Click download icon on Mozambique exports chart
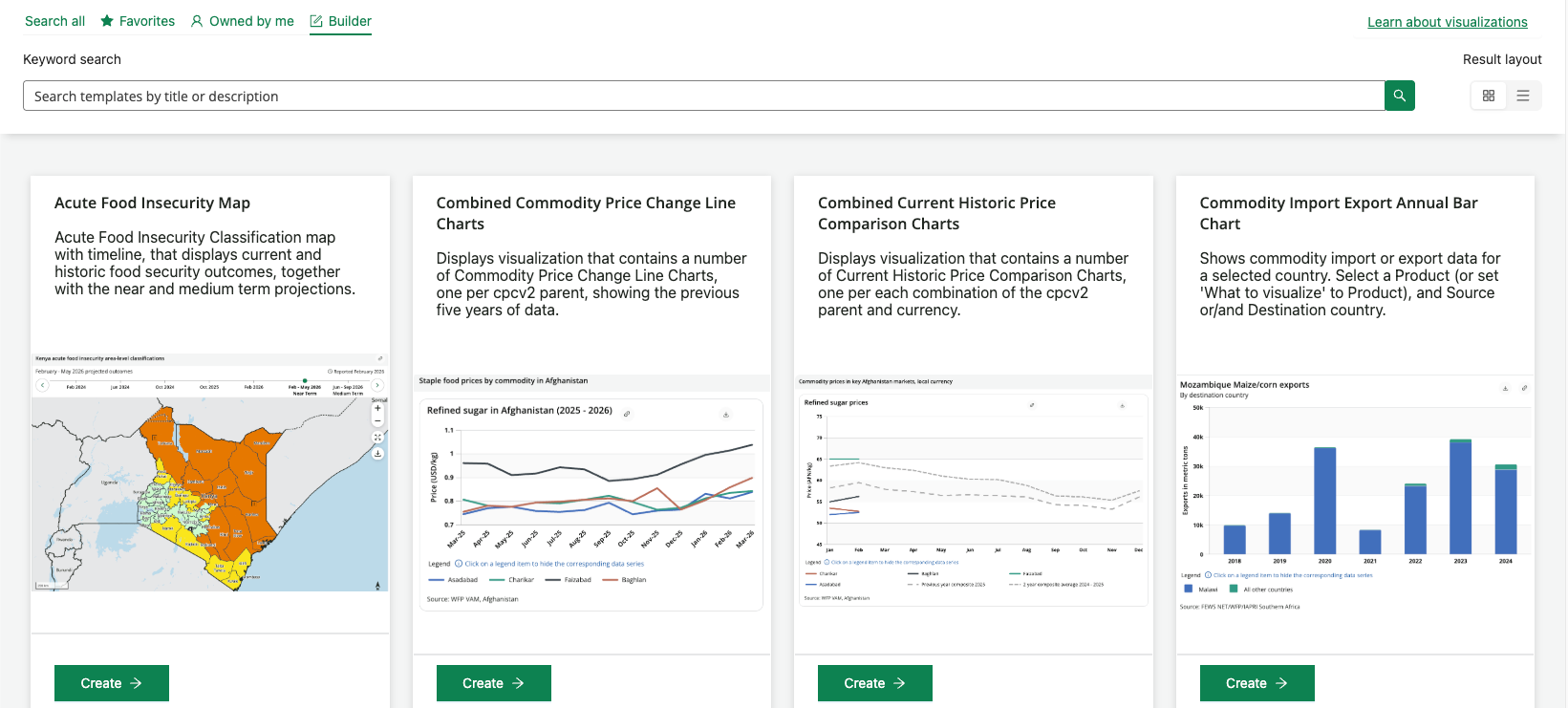 (x=1505, y=388)
